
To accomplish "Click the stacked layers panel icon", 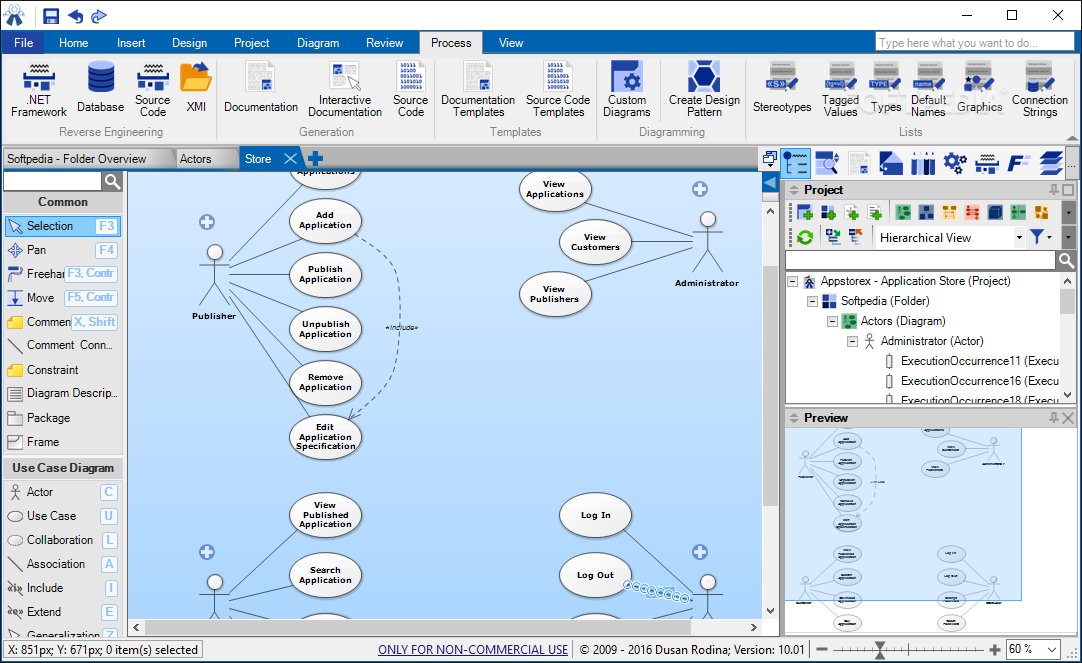I will point(1051,163).
